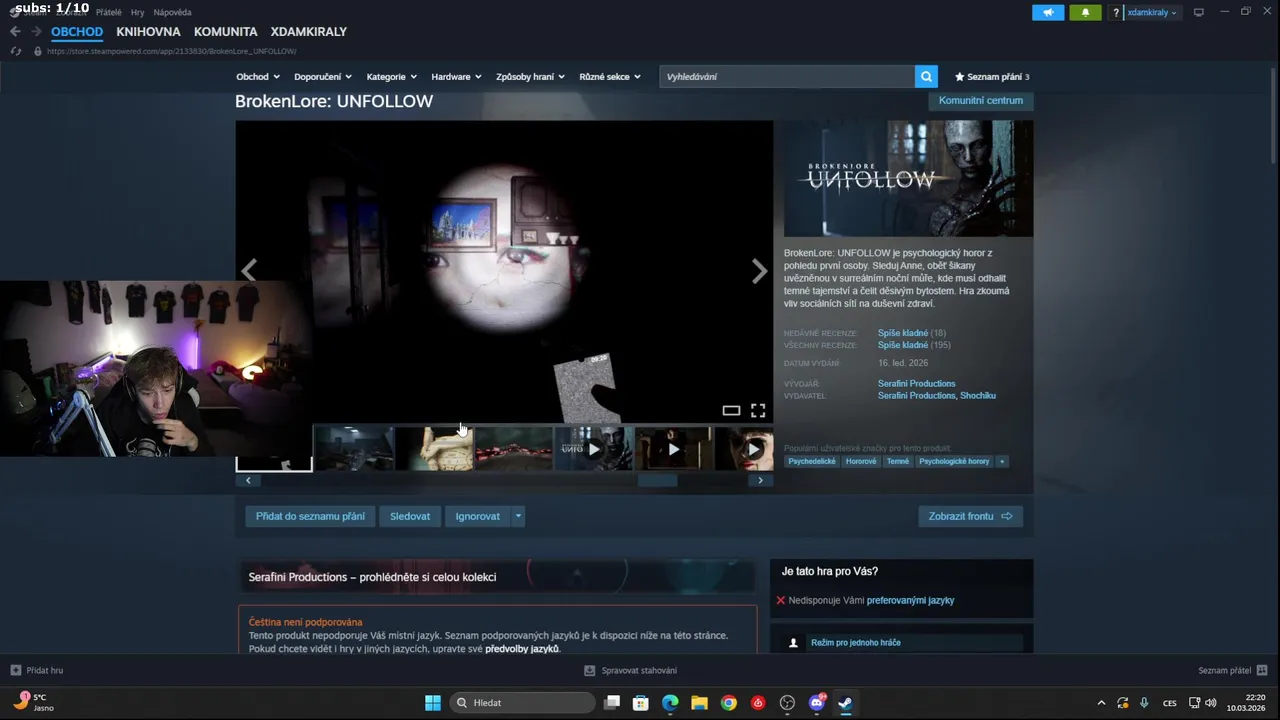Open Windows Start menu

433,703
